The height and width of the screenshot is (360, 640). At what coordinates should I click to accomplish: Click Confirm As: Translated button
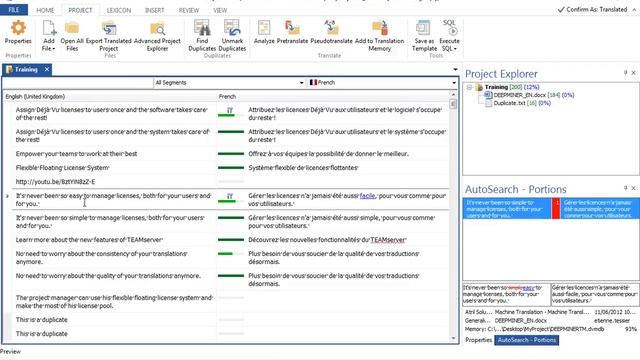[592, 9]
